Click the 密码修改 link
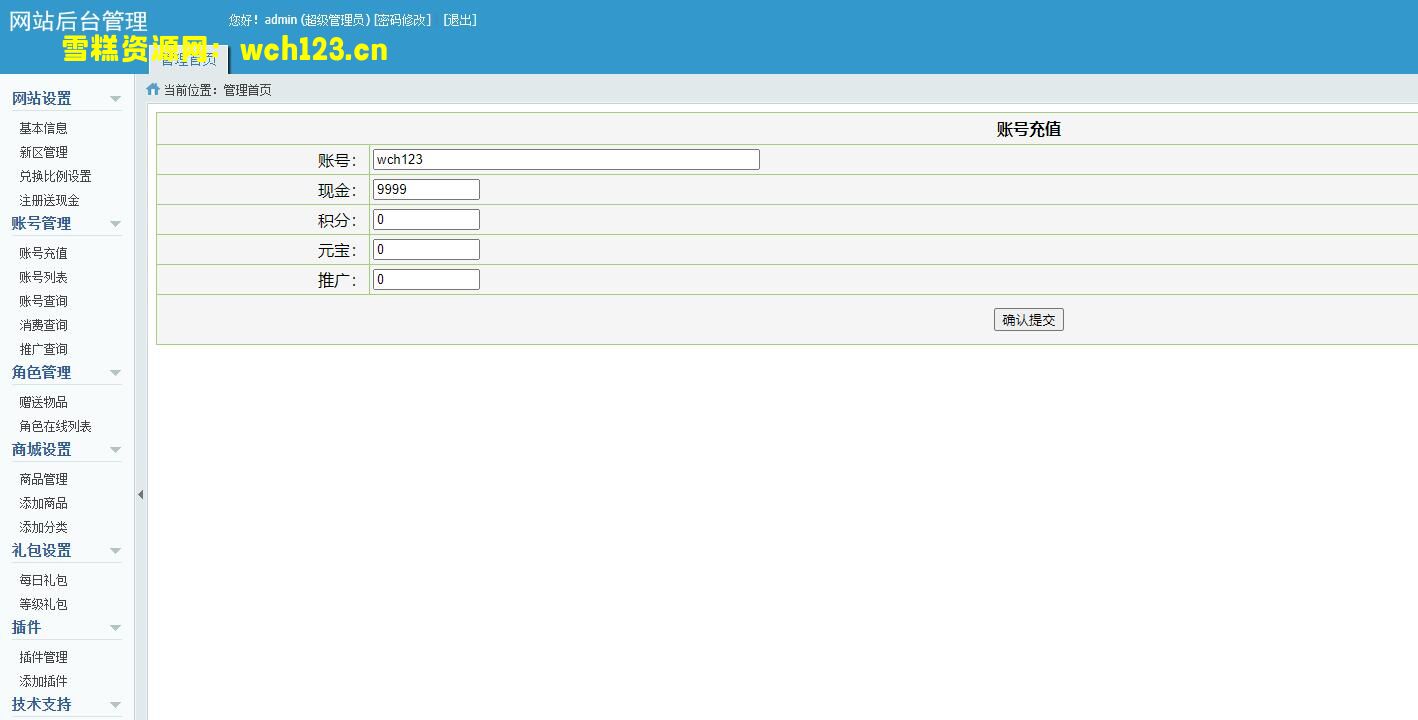This screenshot has height=720, width=1418. [x=402, y=20]
